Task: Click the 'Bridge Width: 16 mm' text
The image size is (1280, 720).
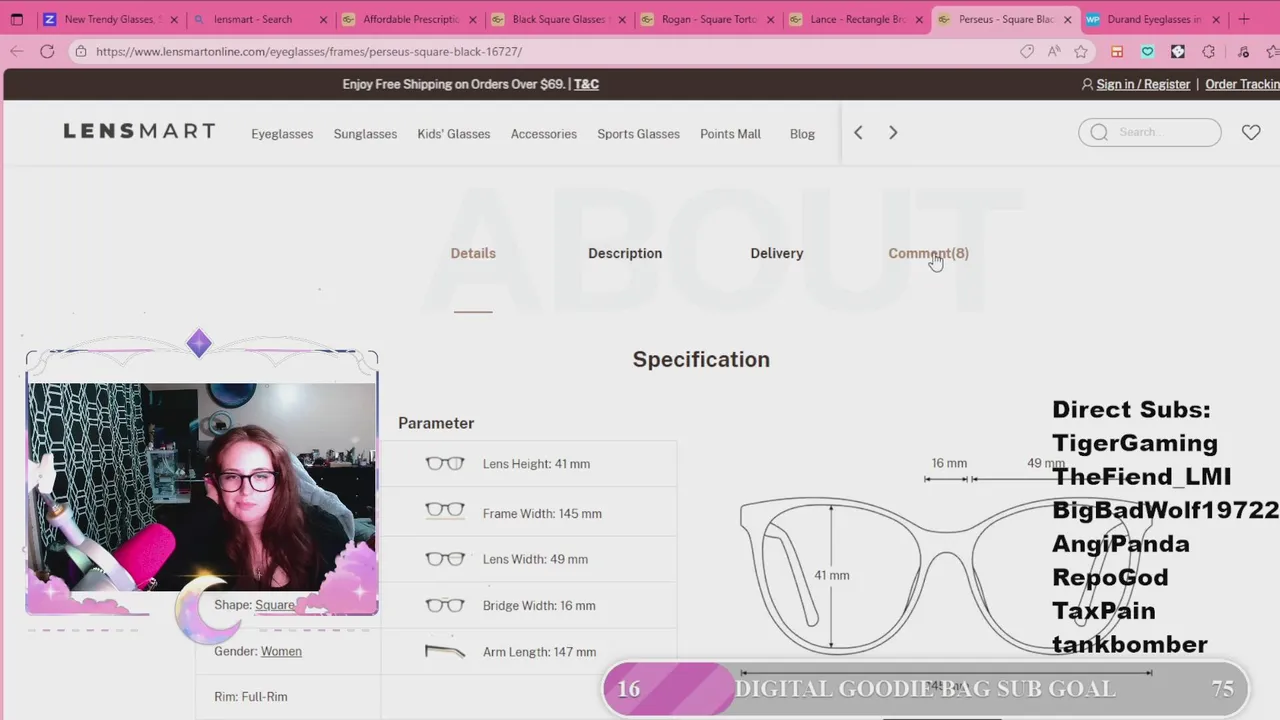Action: click(539, 606)
